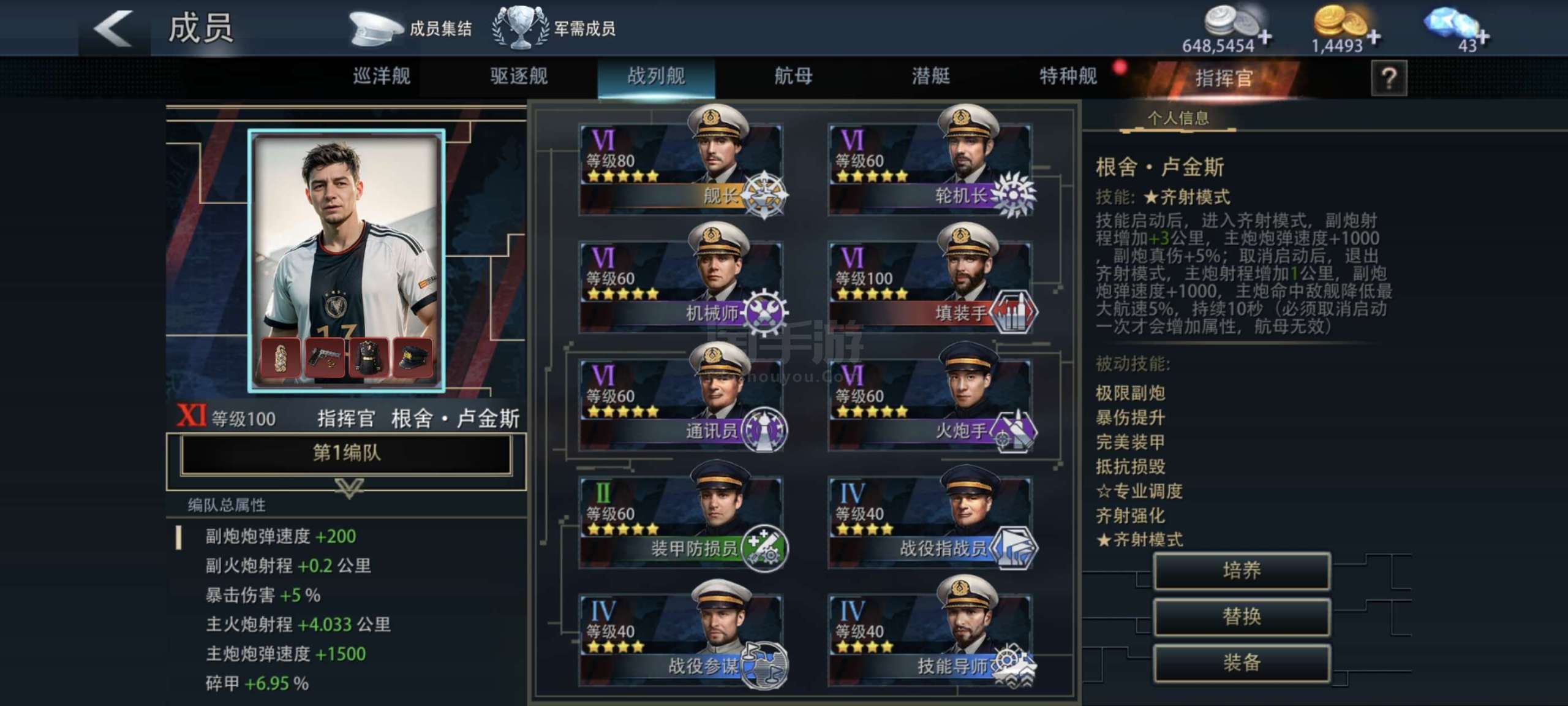1568x706 pixels.
Task: Switch to the 巡洋舰 tab
Action: click(382, 77)
